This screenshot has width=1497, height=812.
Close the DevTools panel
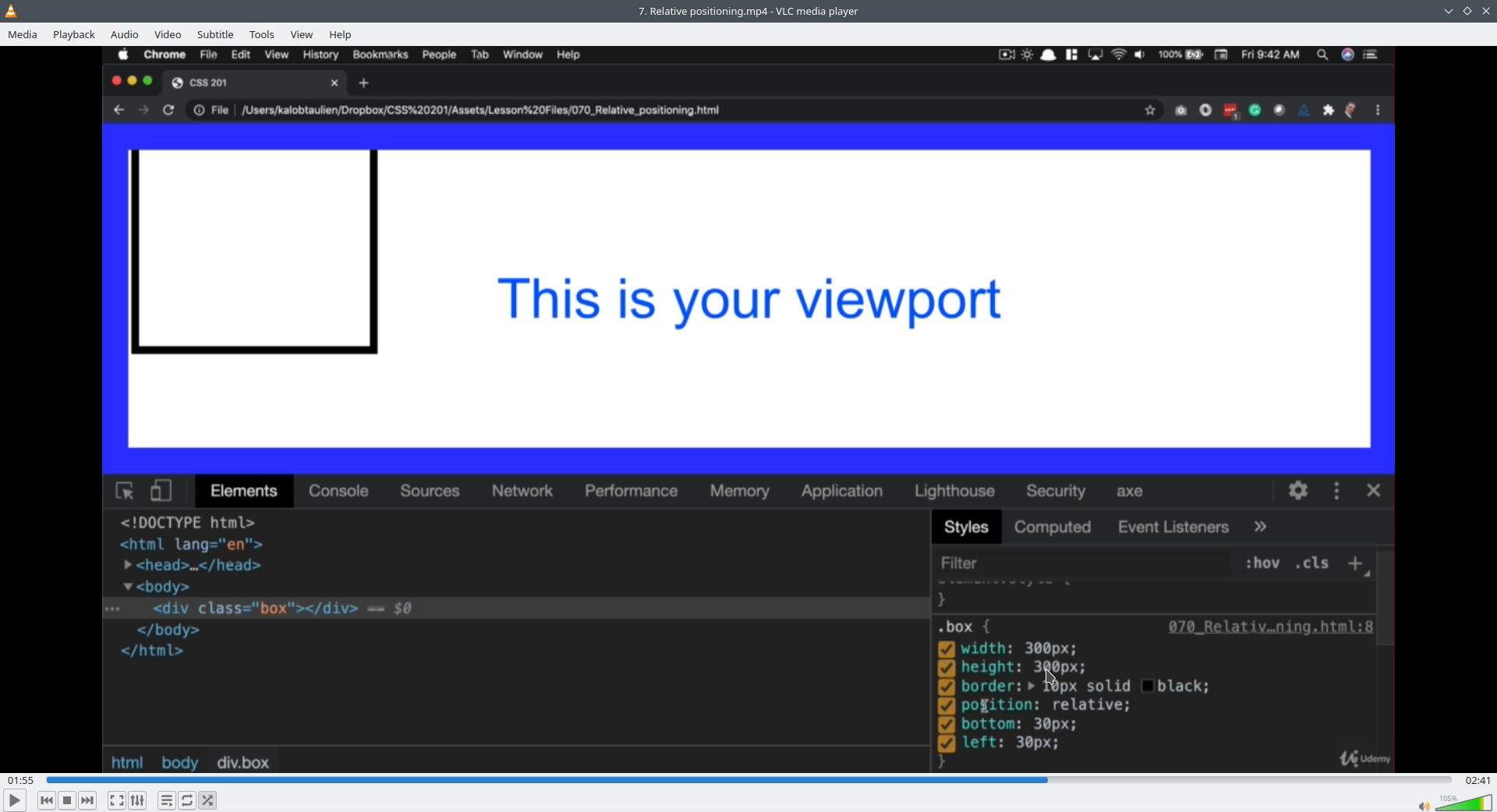click(1374, 490)
